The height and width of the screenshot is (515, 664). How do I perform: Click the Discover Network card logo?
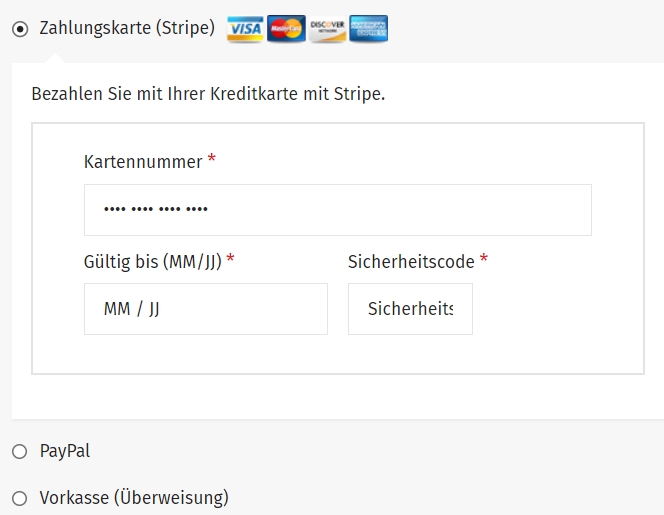(x=327, y=29)
